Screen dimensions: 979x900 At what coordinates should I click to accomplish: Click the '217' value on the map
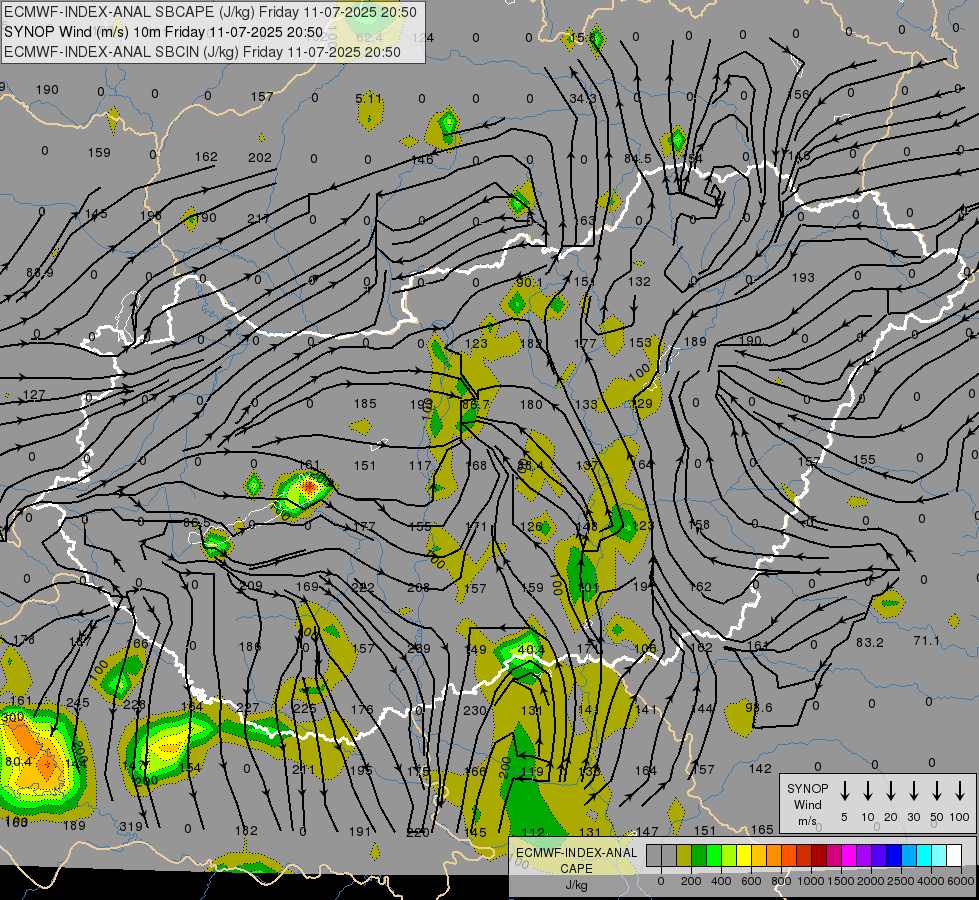[x=258, y=219]
